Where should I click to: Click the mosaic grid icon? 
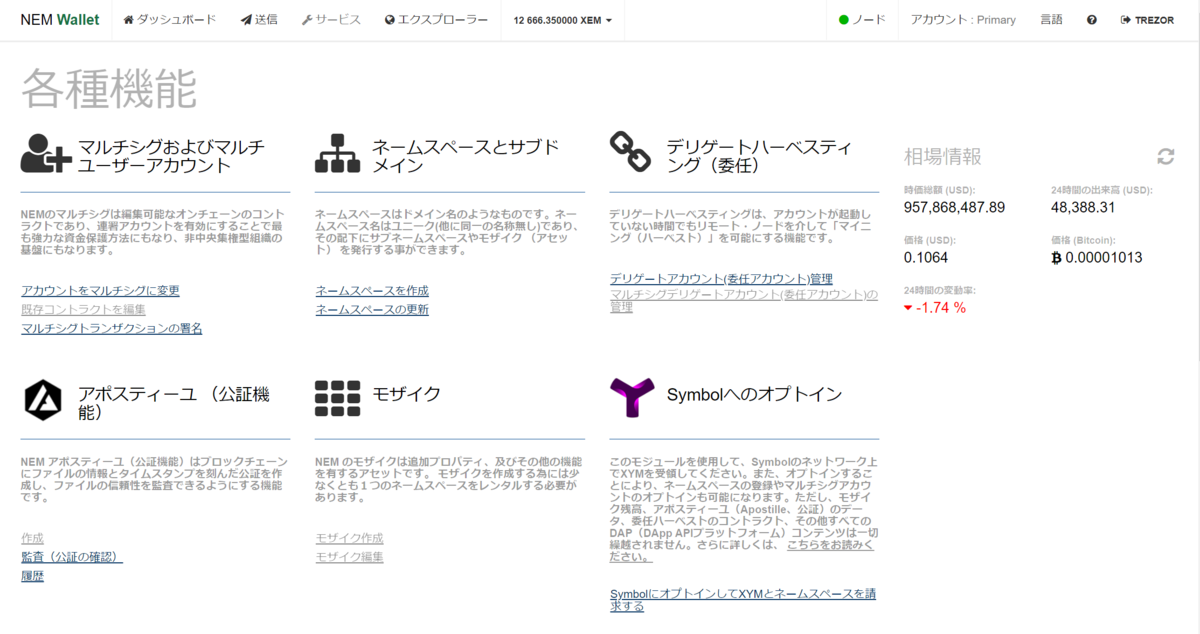point(337,398)
